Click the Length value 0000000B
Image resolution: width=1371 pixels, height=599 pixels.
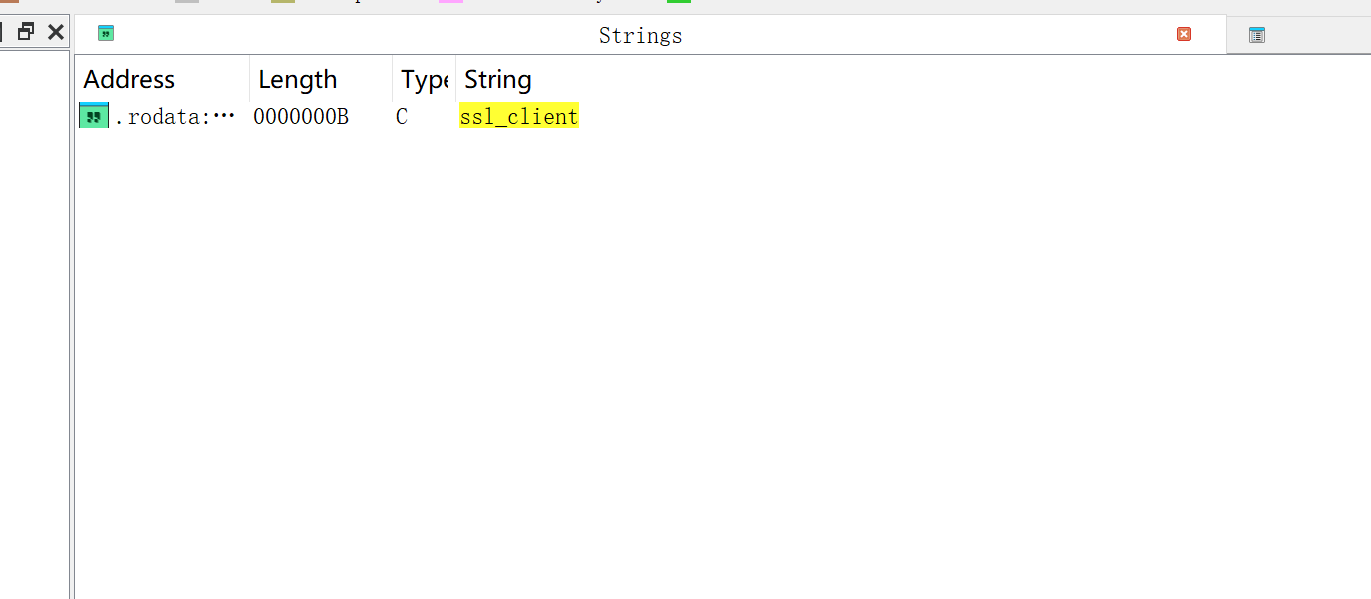coord(300,116)
